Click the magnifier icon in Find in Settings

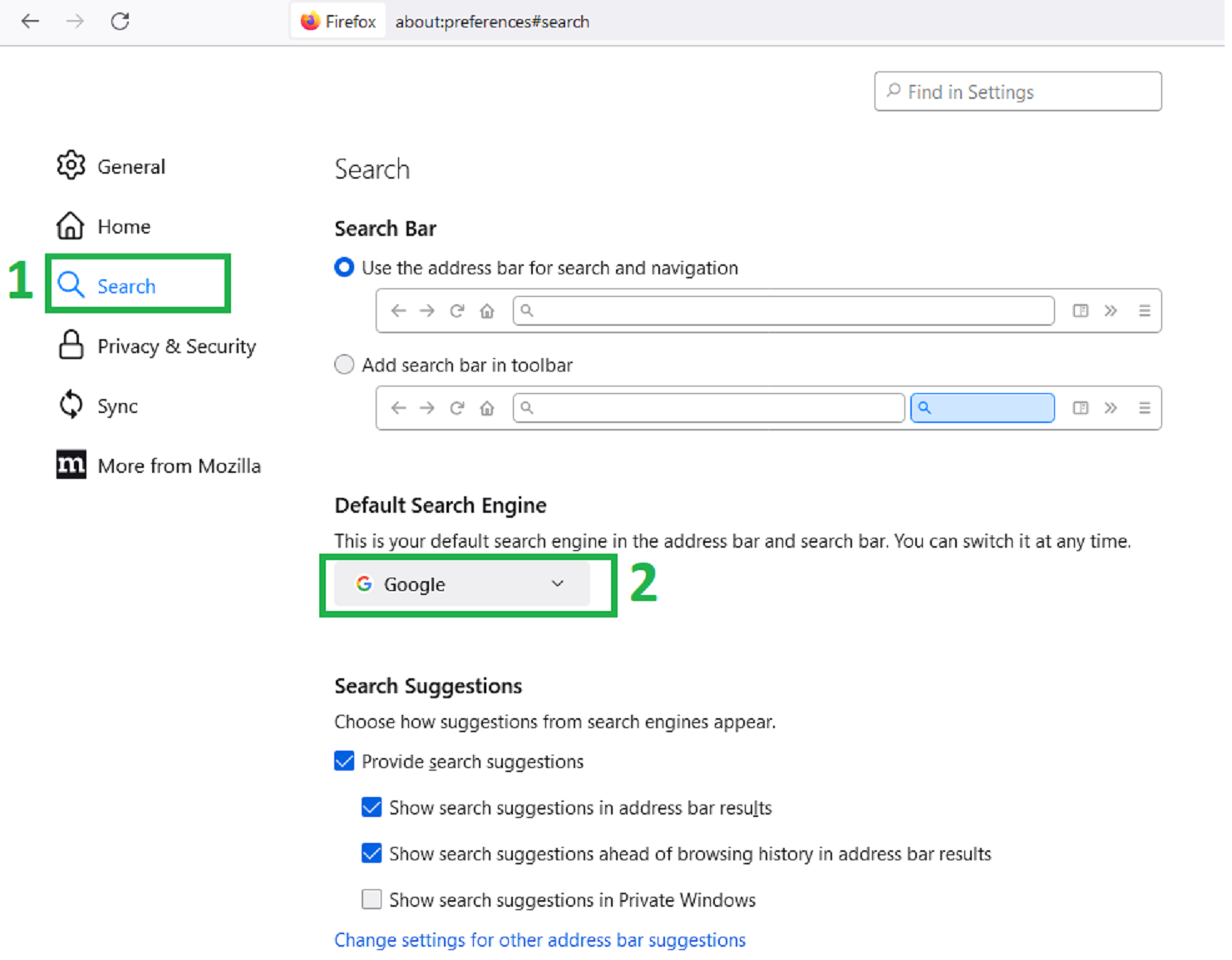pyautogui.click(x=894, y=91)
